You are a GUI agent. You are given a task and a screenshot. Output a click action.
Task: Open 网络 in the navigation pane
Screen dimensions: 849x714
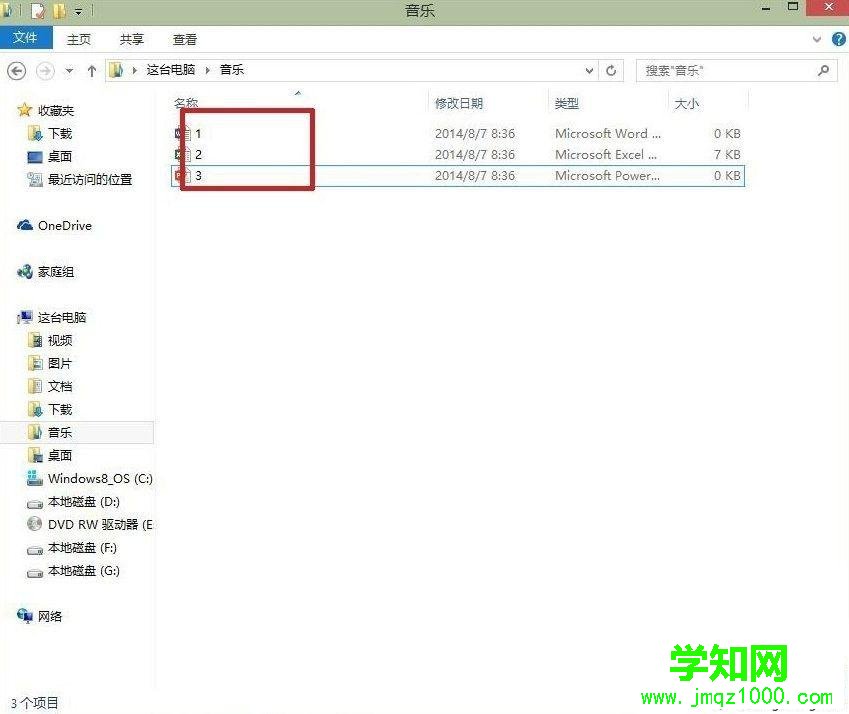pos(50,616)
